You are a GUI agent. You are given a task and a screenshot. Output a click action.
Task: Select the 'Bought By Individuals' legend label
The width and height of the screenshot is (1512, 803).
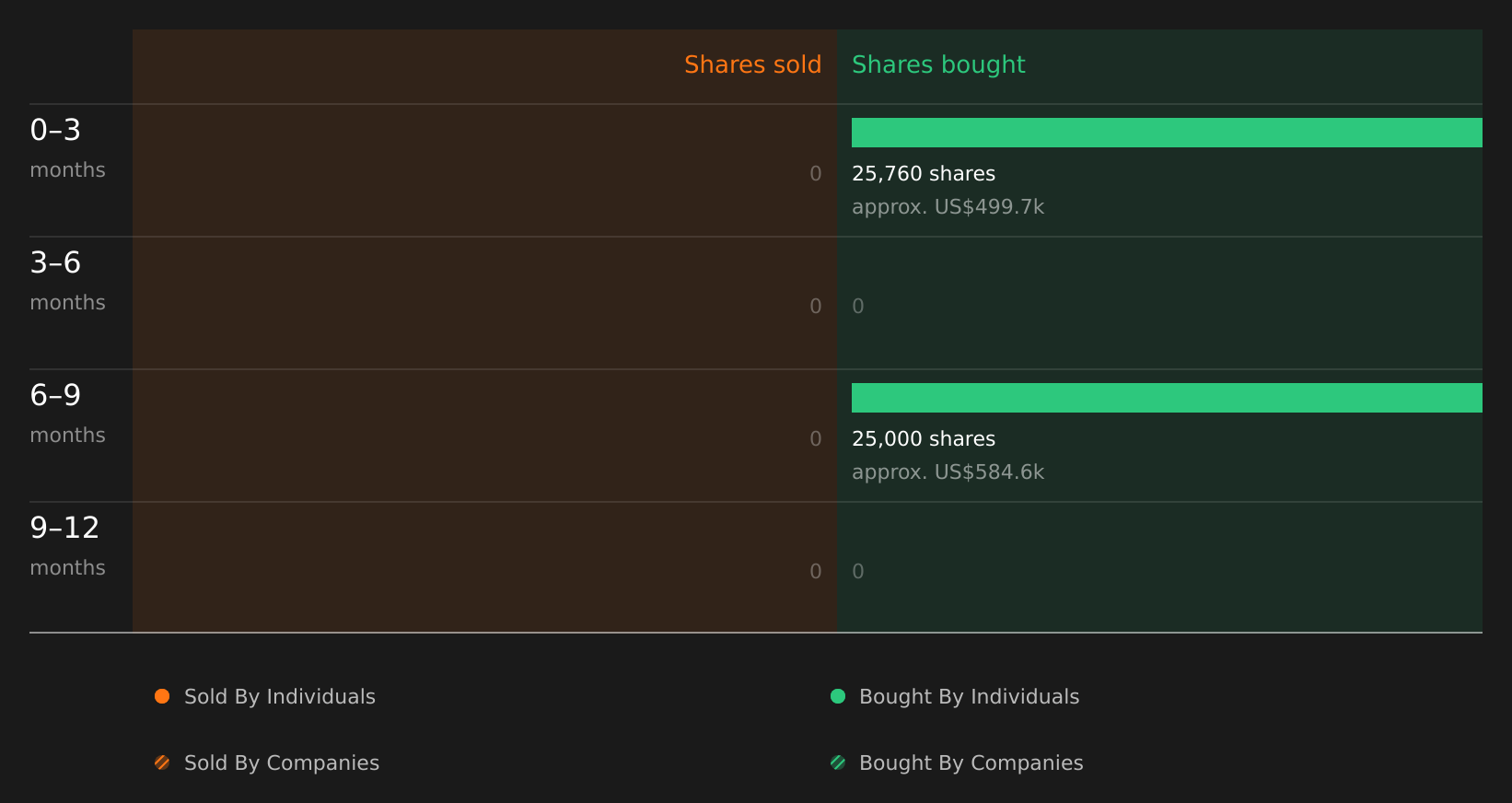point(969,697)
